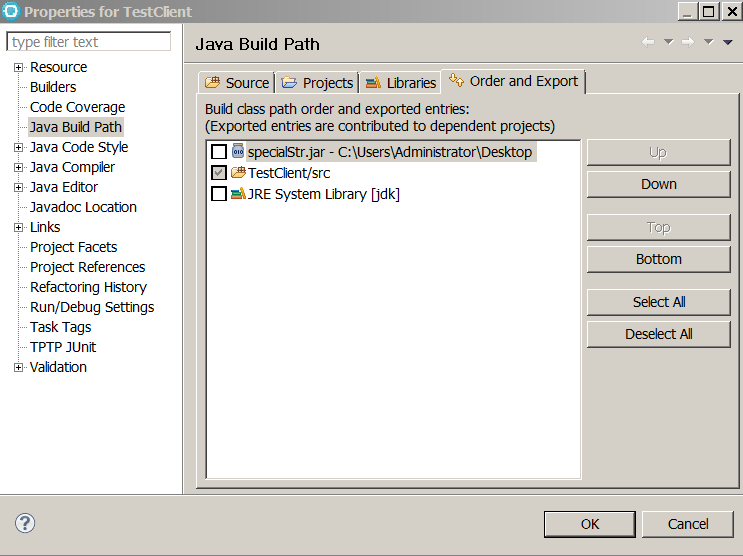Toggle the TestClient/src checkbox
Viewport: 743px width, 556px height.
pos(218,173)
